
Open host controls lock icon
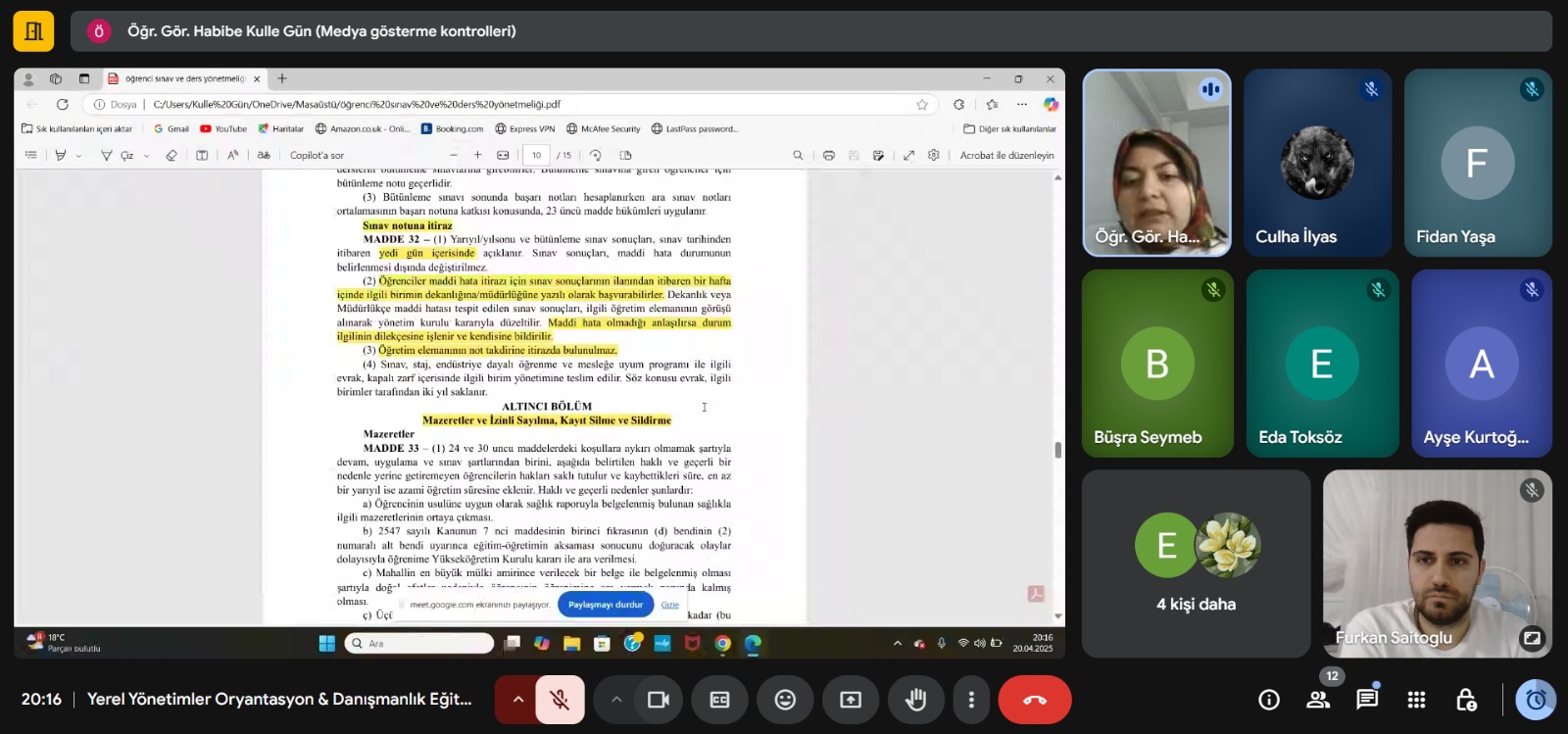(1466, 700)
